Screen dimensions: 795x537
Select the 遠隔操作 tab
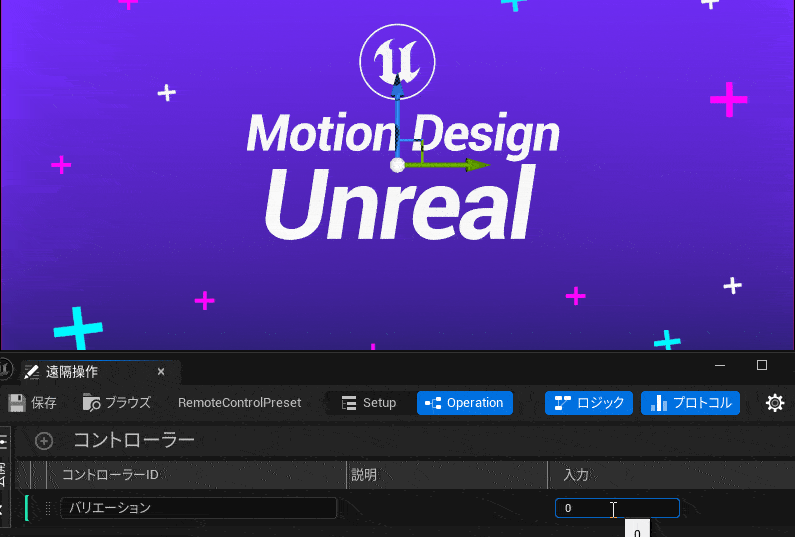coord(100,372)
